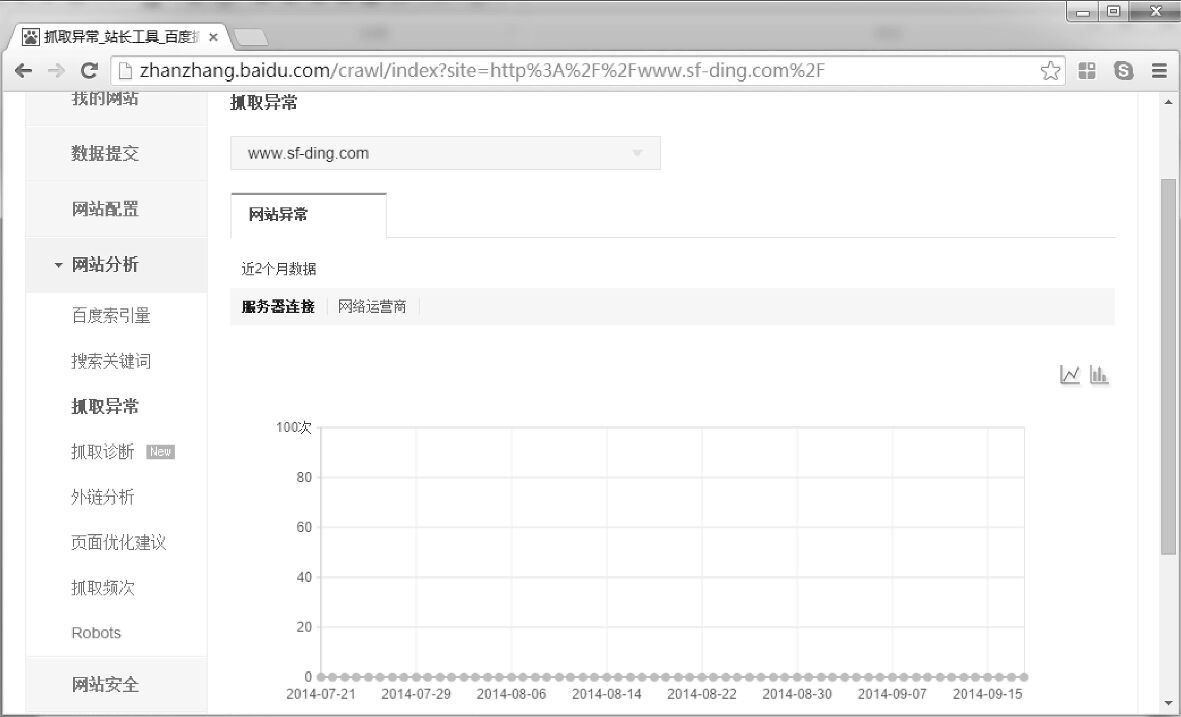The height and width of the screenshot is (717, 1181).
Task: Reload the page with refresh icon
Action: pyautogui.click(x=89, y=71)
